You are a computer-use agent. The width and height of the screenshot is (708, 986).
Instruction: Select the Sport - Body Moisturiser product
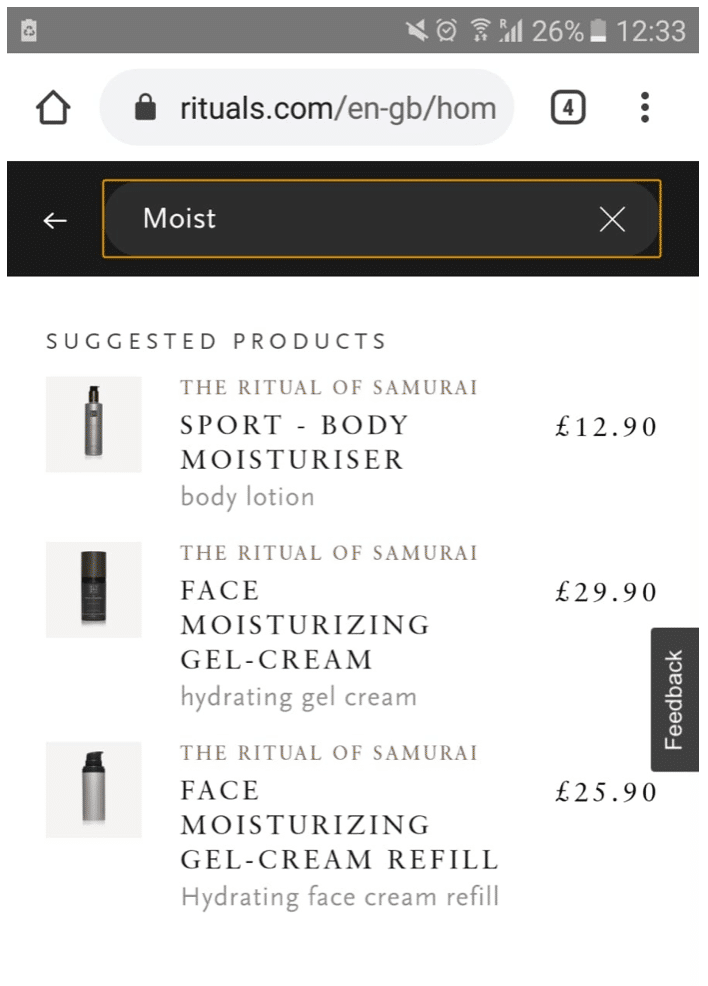pyautogui.click(x=293, y=442)
